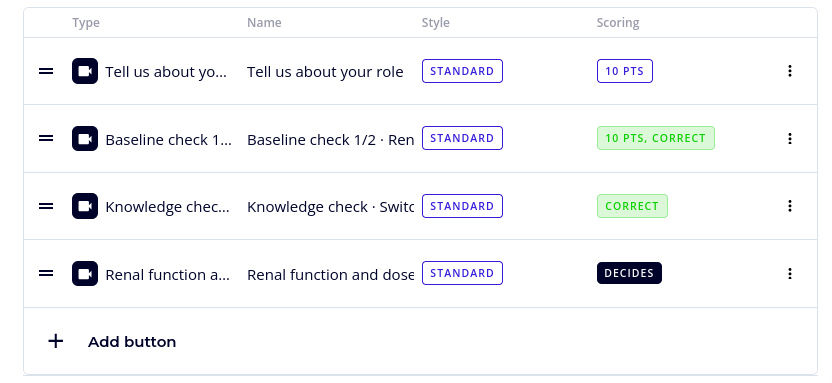Viewport: 832px width, 383px height.
Task: Click STANDARD style badge in Tell us about your role row
Action: [462, 71]
